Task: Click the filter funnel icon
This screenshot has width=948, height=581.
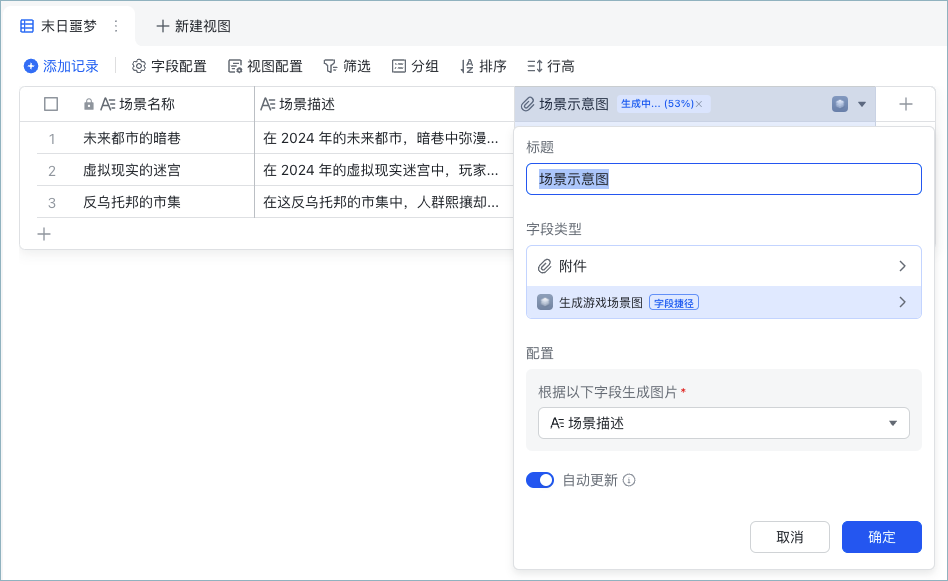Action: click(x=330, y=66)
